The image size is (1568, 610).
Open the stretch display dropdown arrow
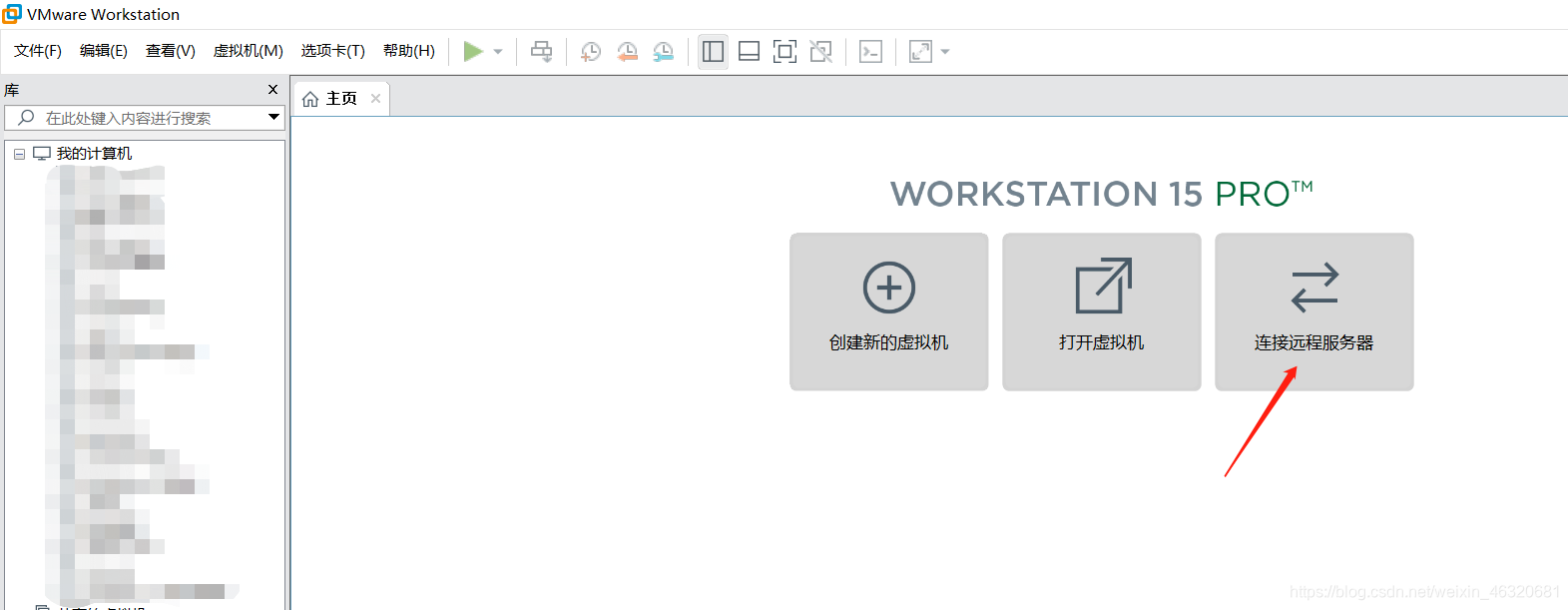click(945, 52)
